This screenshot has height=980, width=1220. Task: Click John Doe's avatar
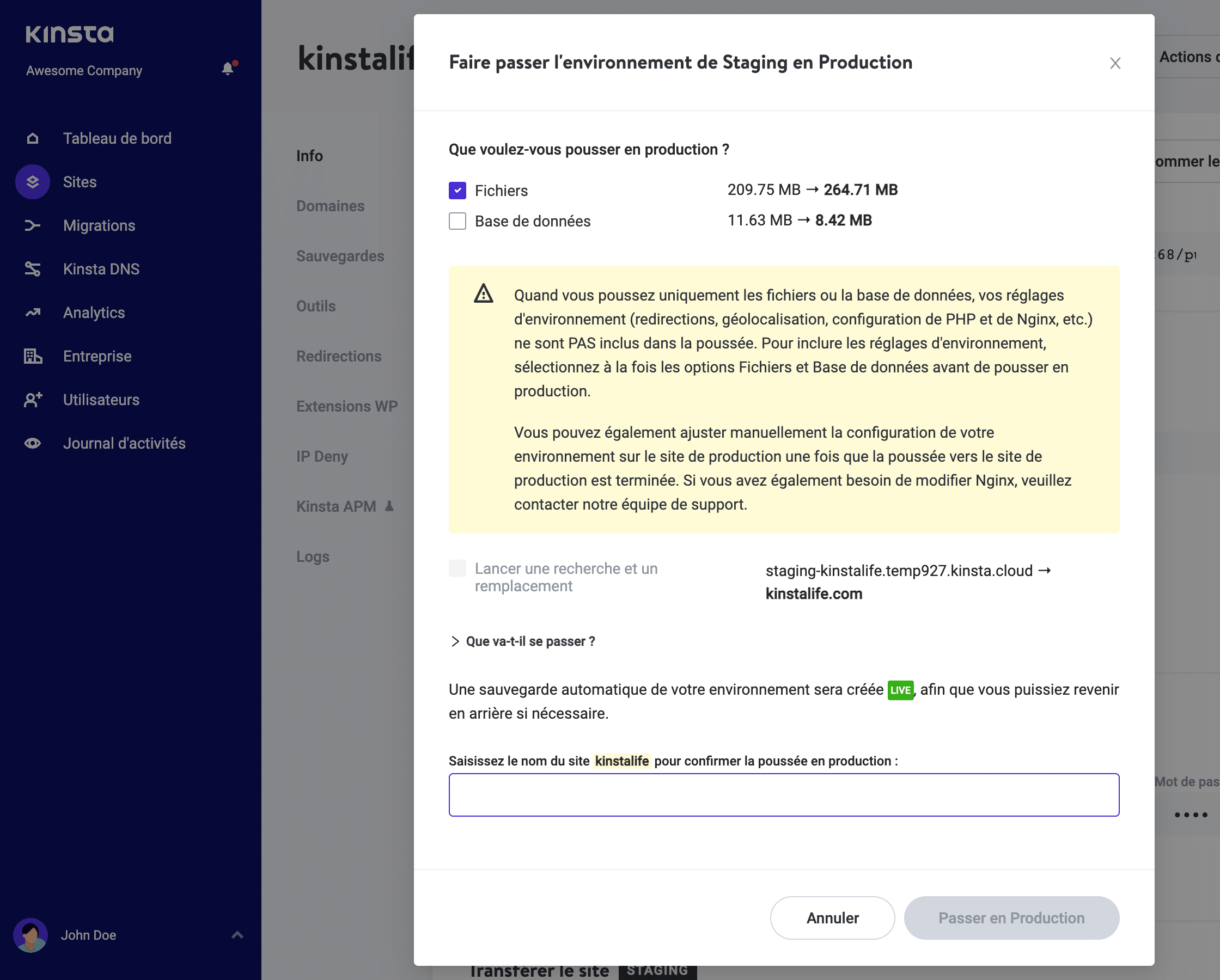pos(30,935)
